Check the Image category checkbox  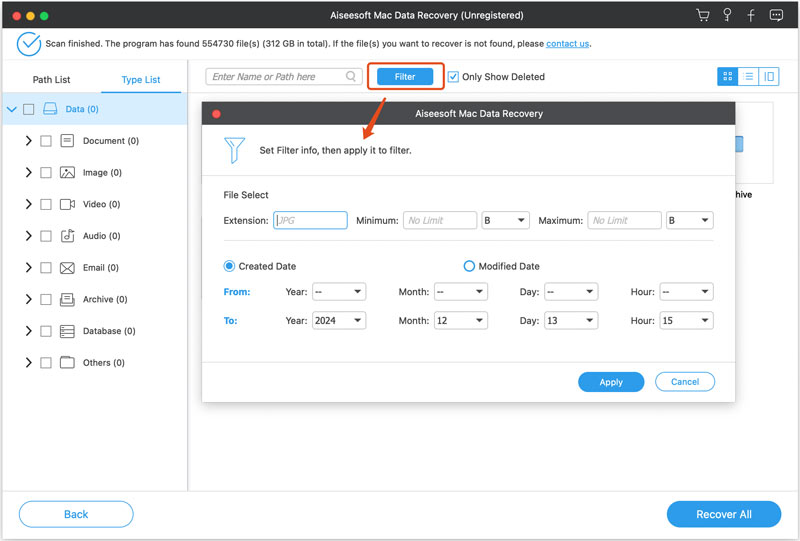pos(46,173)
